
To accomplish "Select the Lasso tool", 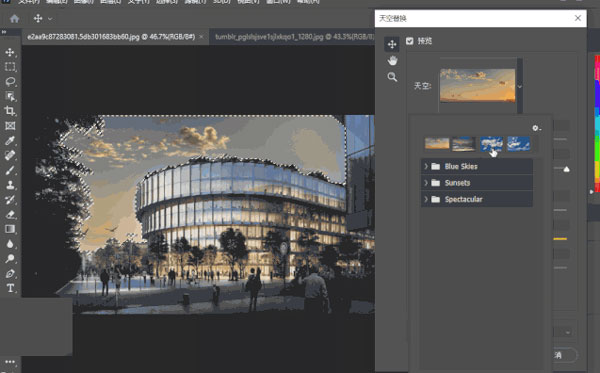I will [10, 81].
